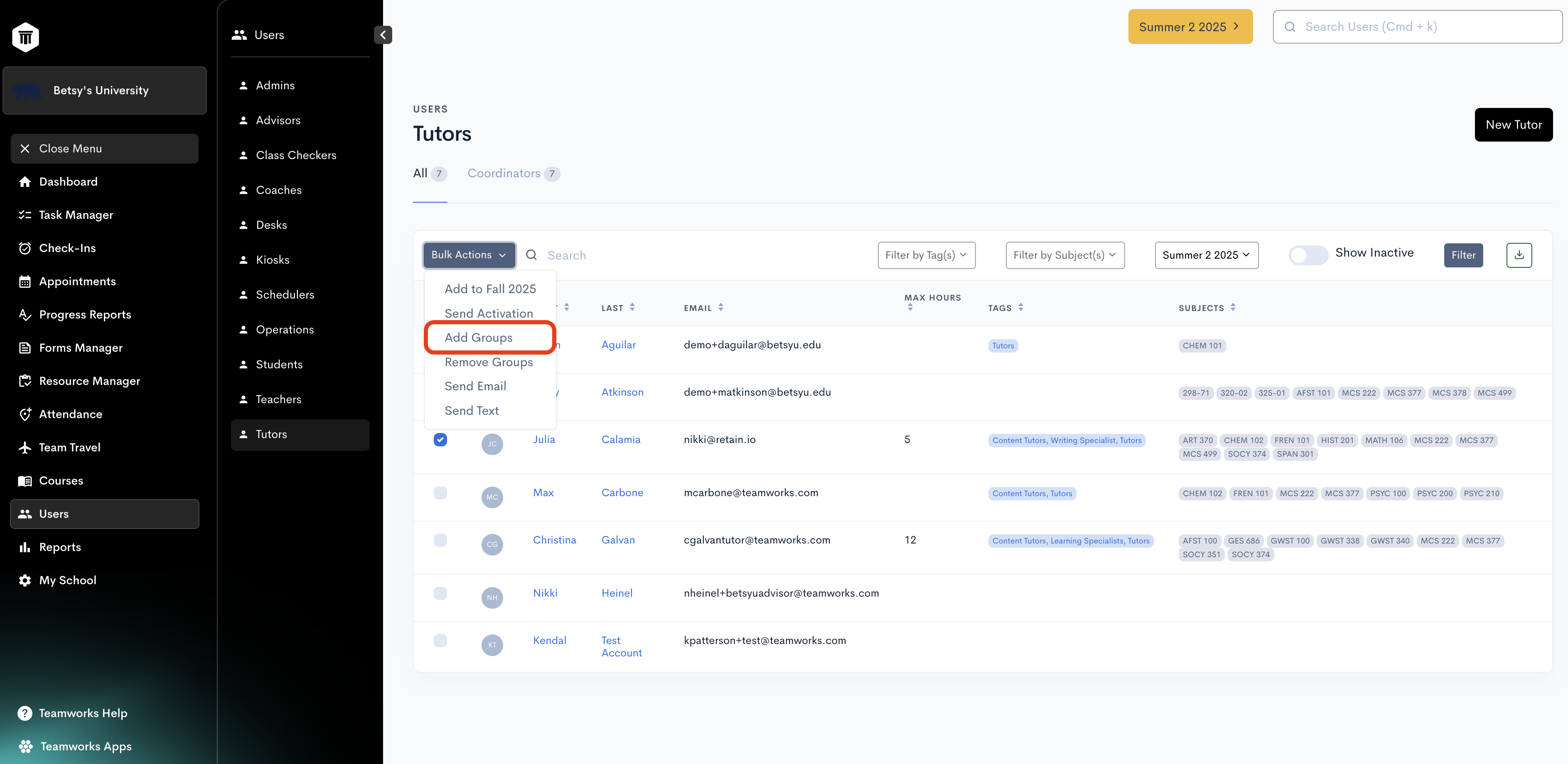Click the blue Filter button
This screenshot has width=1568, height=764.
[x=1463, y=255]
